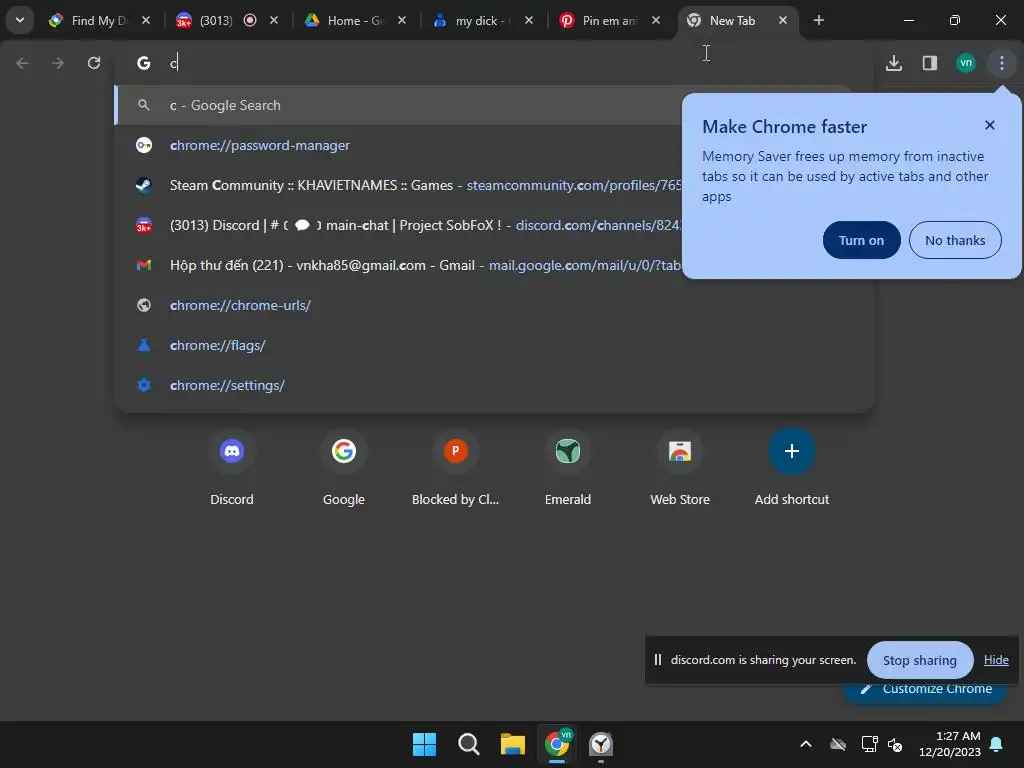
Task: Open File Explorer from taskbar
Action: pyautogui.click(x=513, y=744)
